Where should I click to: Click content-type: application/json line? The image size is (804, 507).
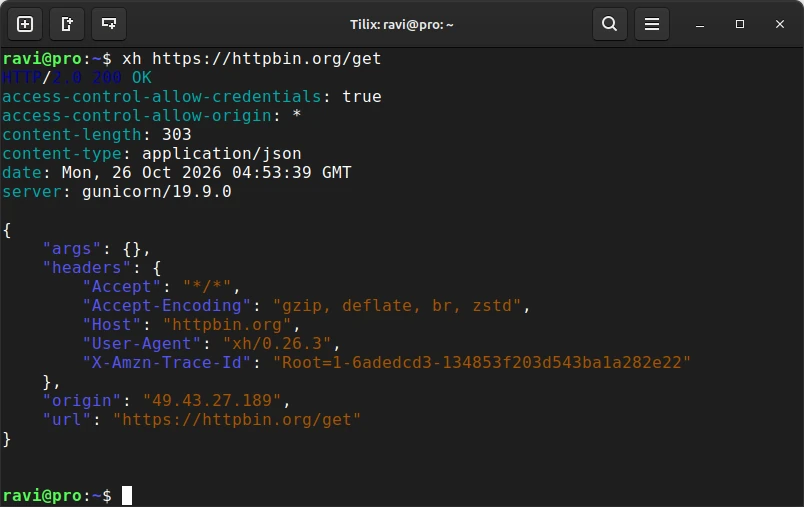[x=152, y=153]
